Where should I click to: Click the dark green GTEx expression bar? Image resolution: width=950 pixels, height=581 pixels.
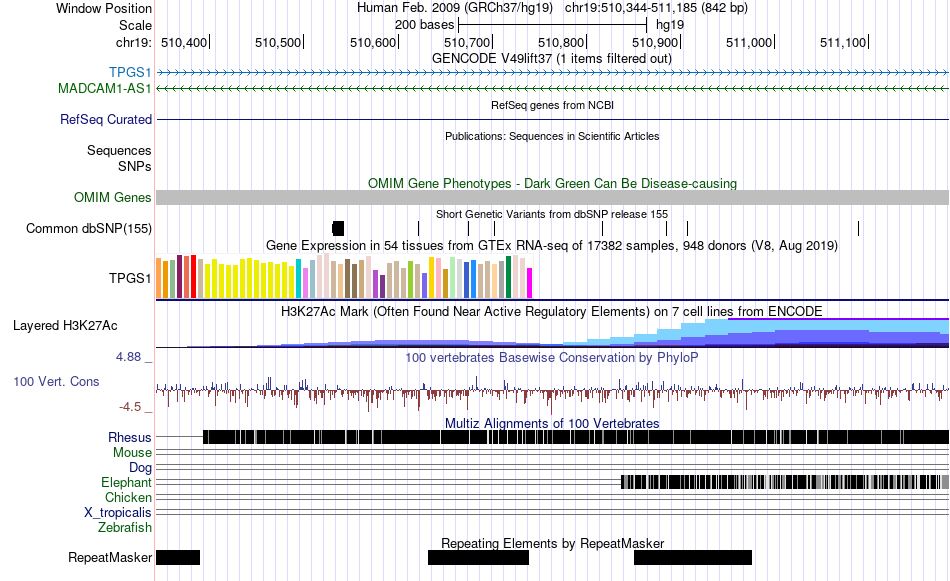click(x=508, y=277)
